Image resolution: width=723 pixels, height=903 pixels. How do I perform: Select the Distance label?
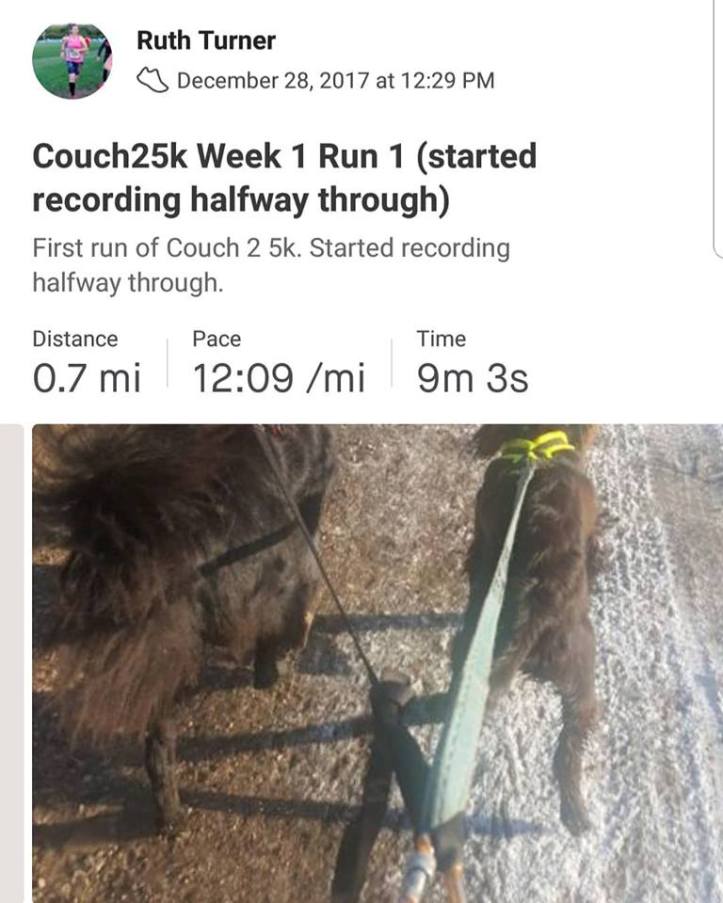75,339
